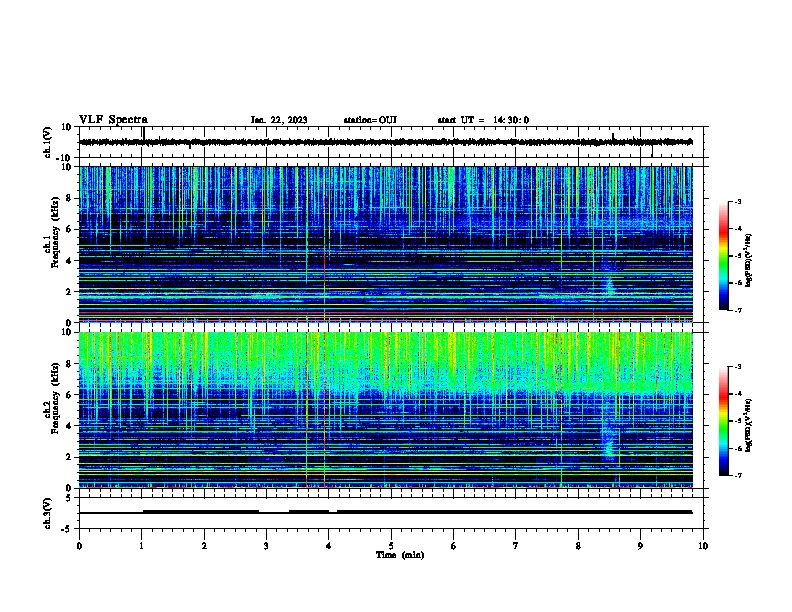Click time axis tick label "5"
792x612 pixels.
coord(391,546)
